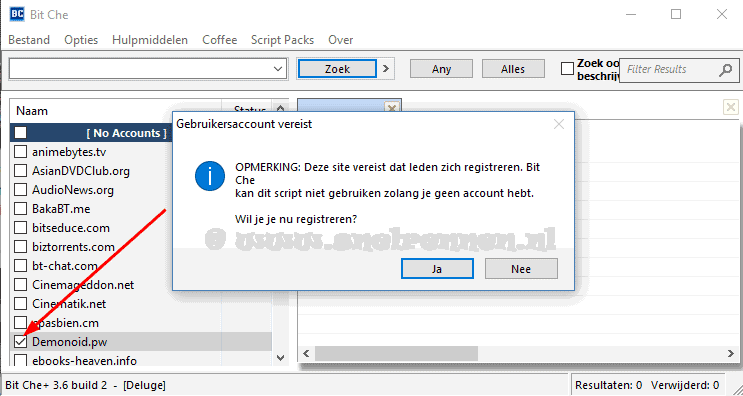Click the Zoek search button
The image size is (743, 396).
[337, 69]
